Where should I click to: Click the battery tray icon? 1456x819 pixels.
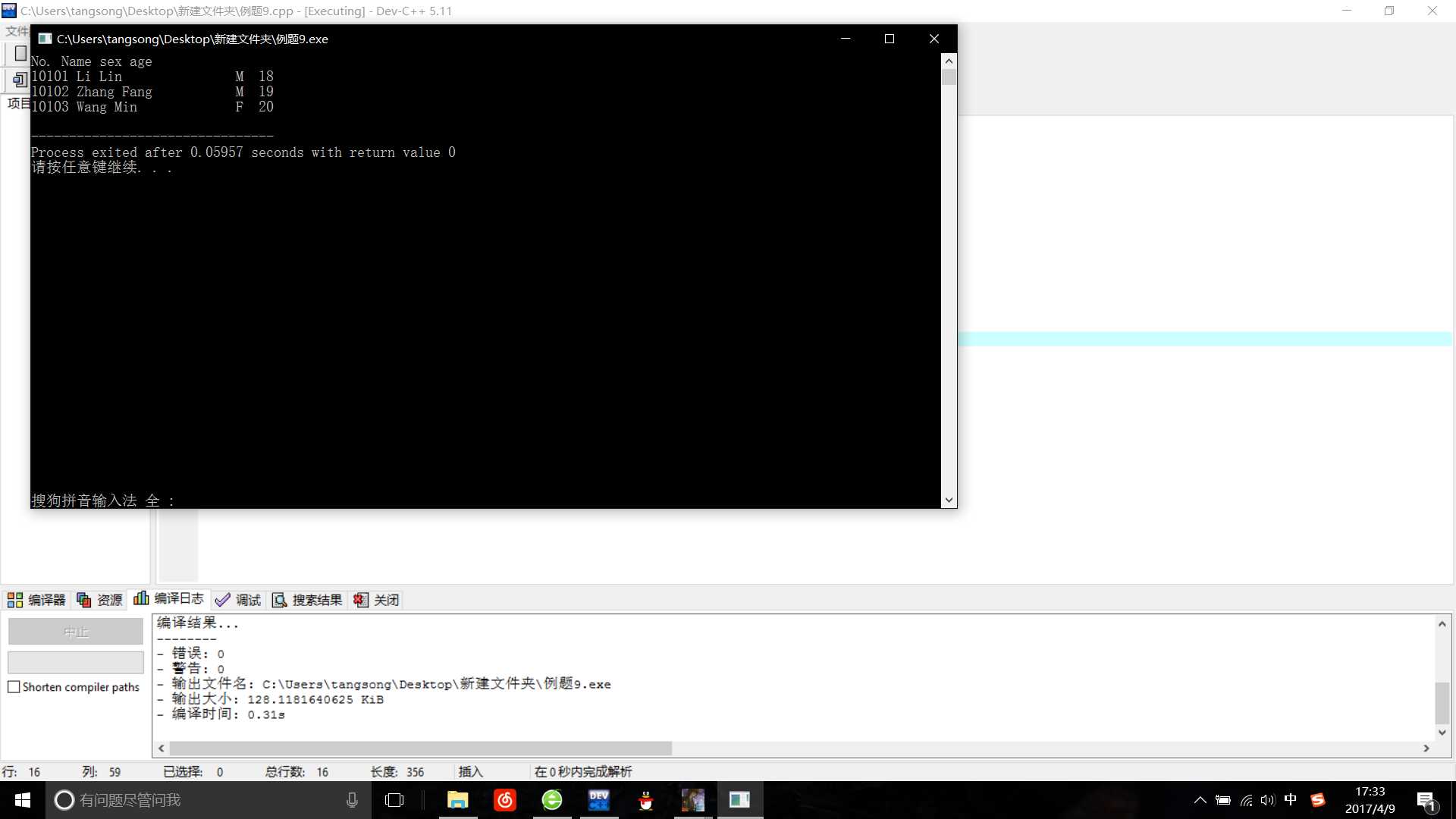[1223, 800]
